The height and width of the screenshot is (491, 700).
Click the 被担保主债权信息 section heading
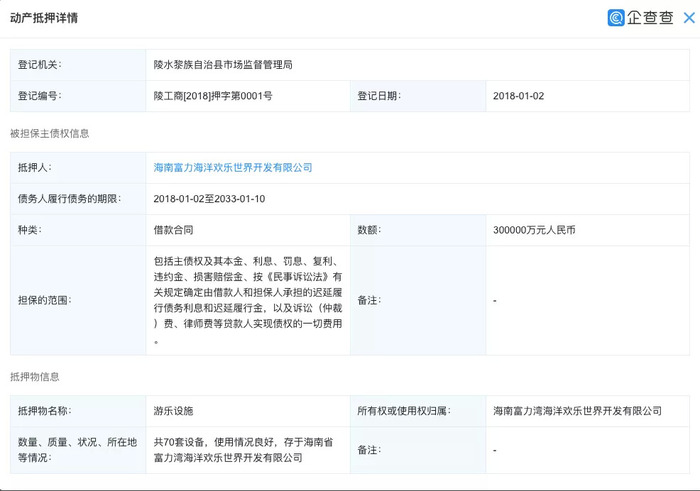[50, 133]
